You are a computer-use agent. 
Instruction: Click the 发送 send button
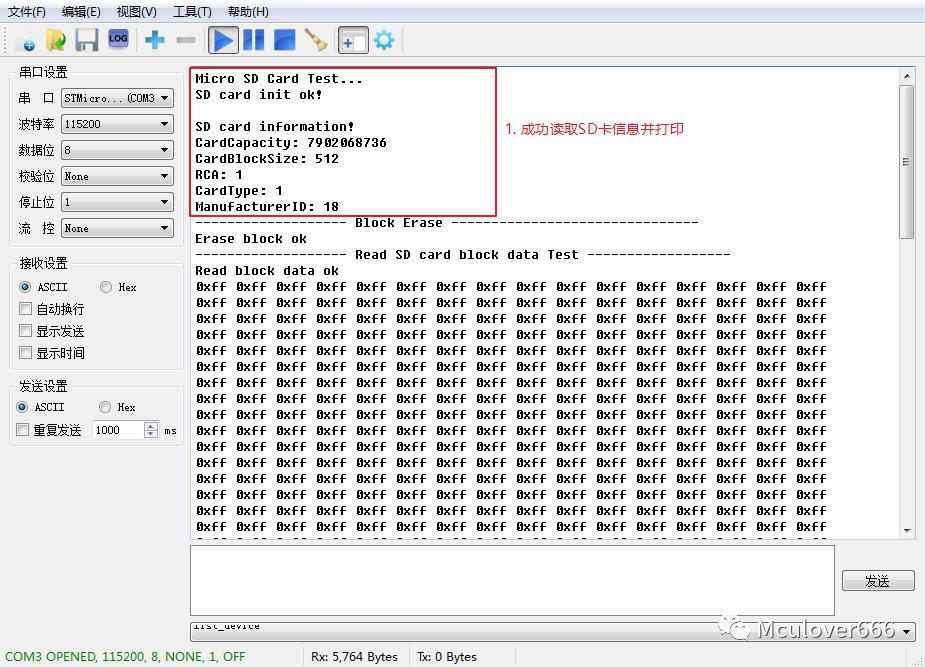(x=878, y=581)
